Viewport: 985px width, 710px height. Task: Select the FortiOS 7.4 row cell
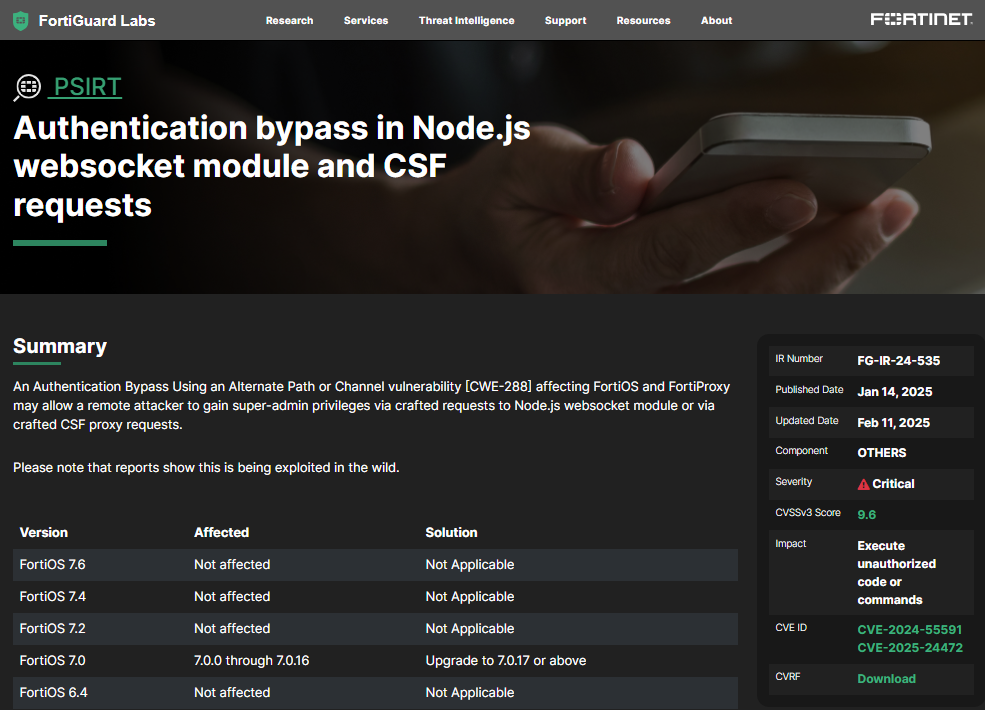tap(53, 596)
